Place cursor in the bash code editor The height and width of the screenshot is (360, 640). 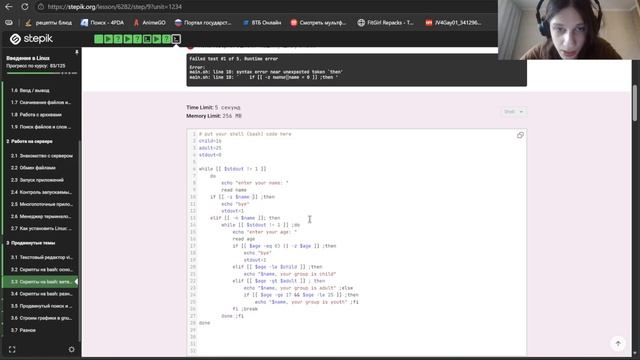tap(356, 243)
